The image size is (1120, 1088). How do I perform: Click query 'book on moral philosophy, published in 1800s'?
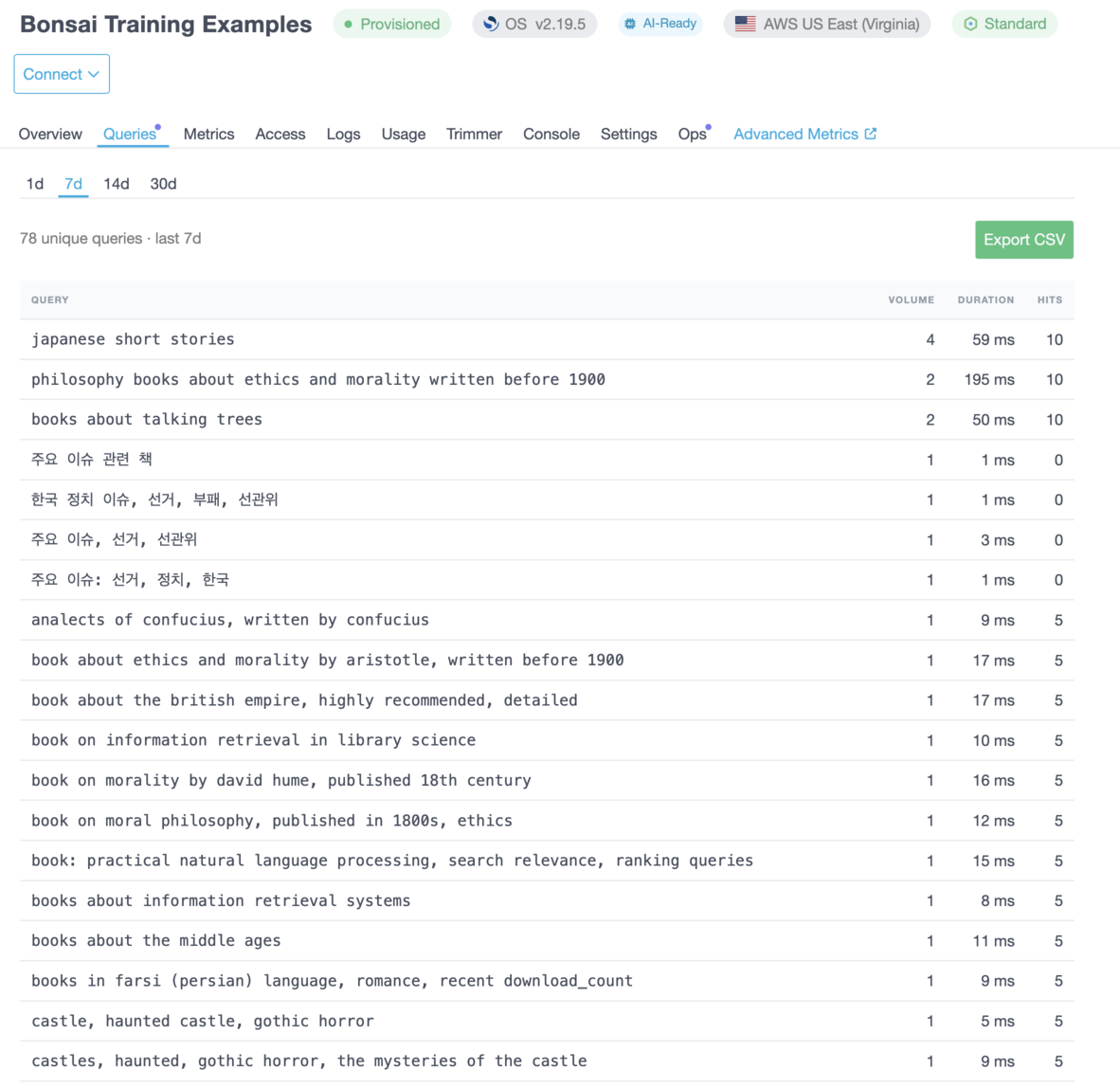(272, 820)
